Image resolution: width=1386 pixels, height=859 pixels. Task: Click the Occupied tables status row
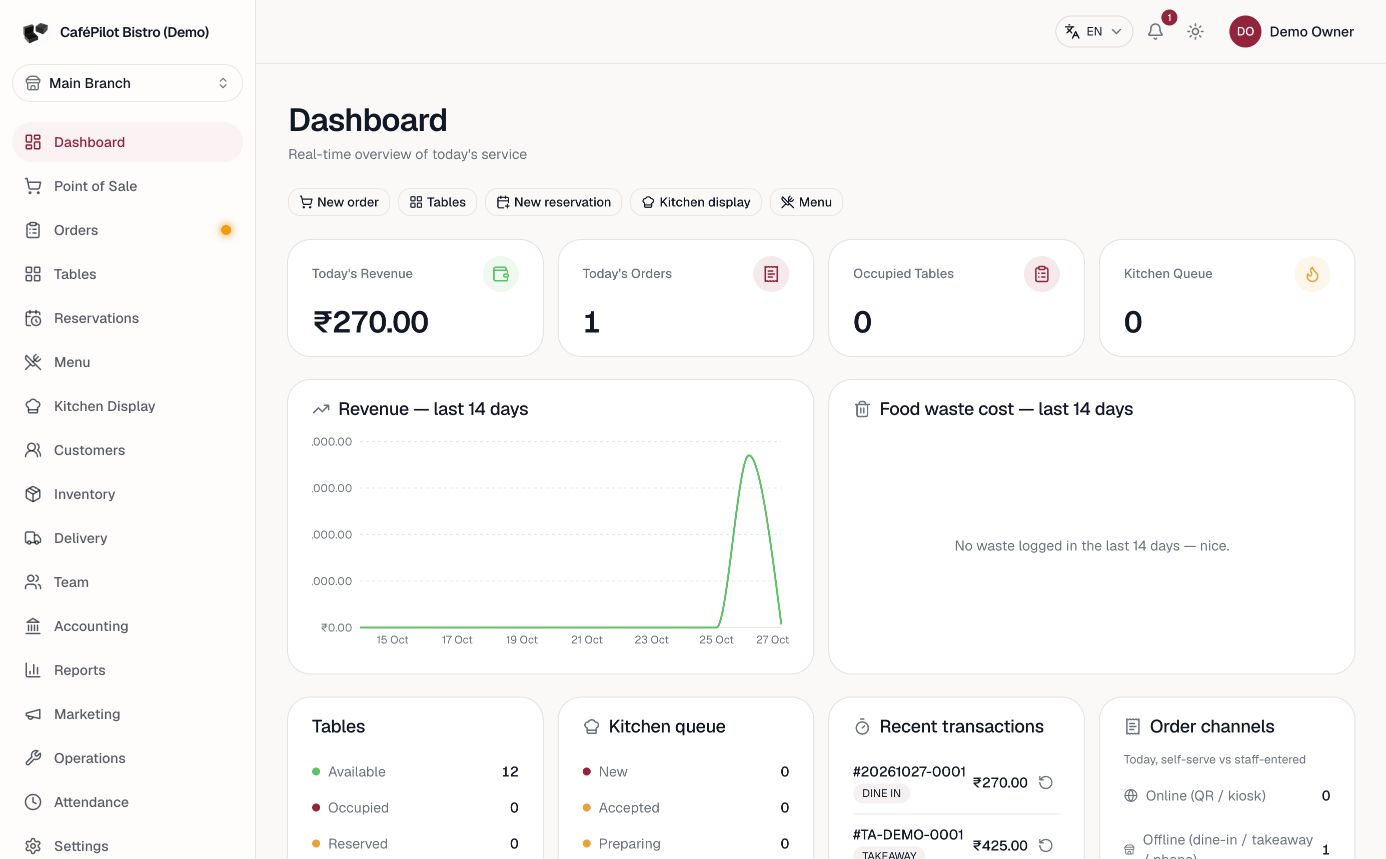click(x=415, y=808)
